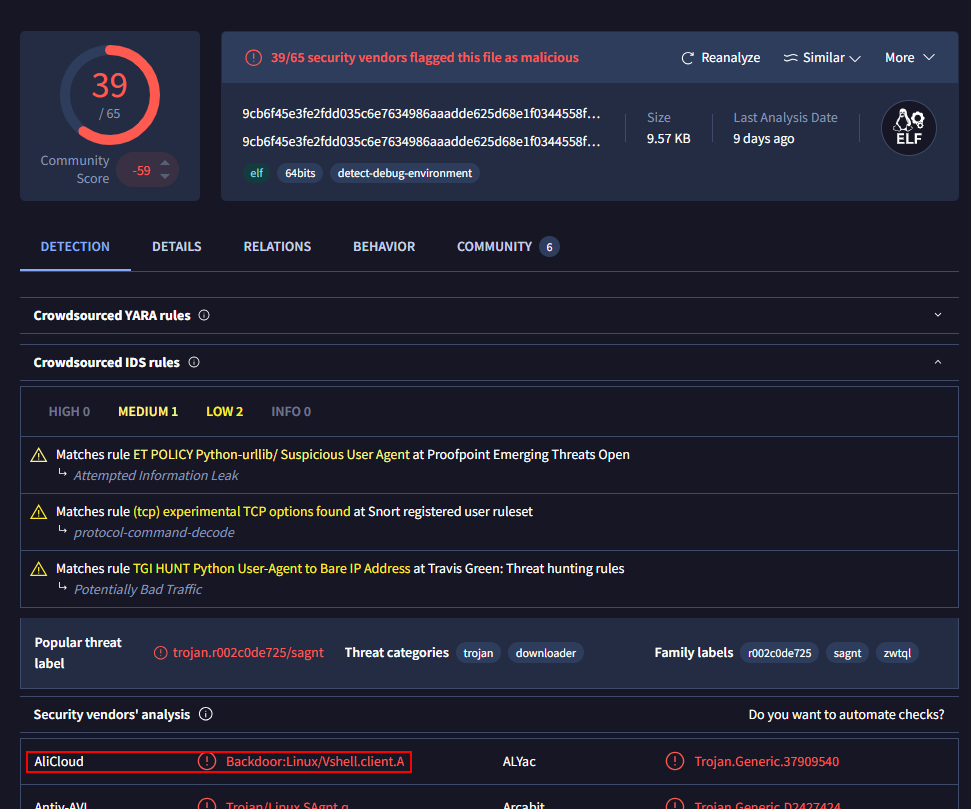Click info icon beside Crowdsourced YARA rules
Image resolution: width=971 pixels, height=809 pixels.
204,315
